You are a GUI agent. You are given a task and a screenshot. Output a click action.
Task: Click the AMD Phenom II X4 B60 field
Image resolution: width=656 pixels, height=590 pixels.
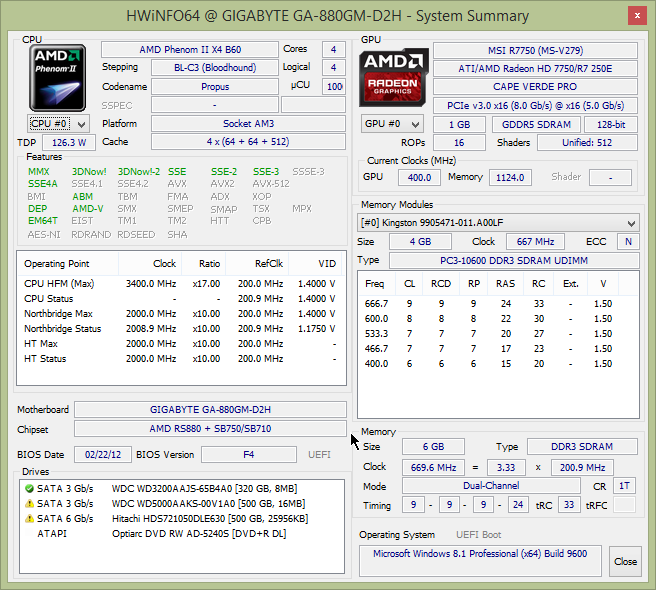pos(190,49)
